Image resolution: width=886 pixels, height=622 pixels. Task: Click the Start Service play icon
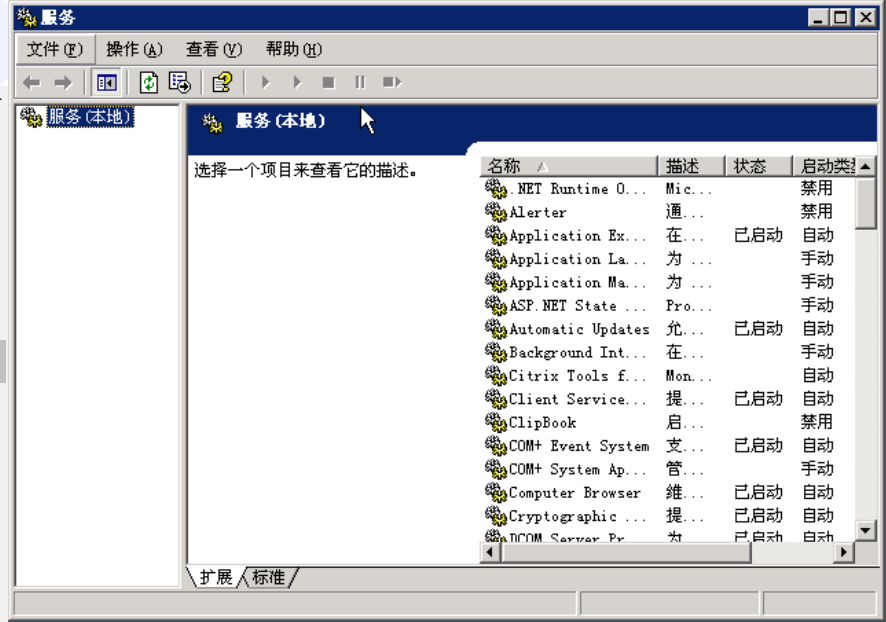point(266,83)
